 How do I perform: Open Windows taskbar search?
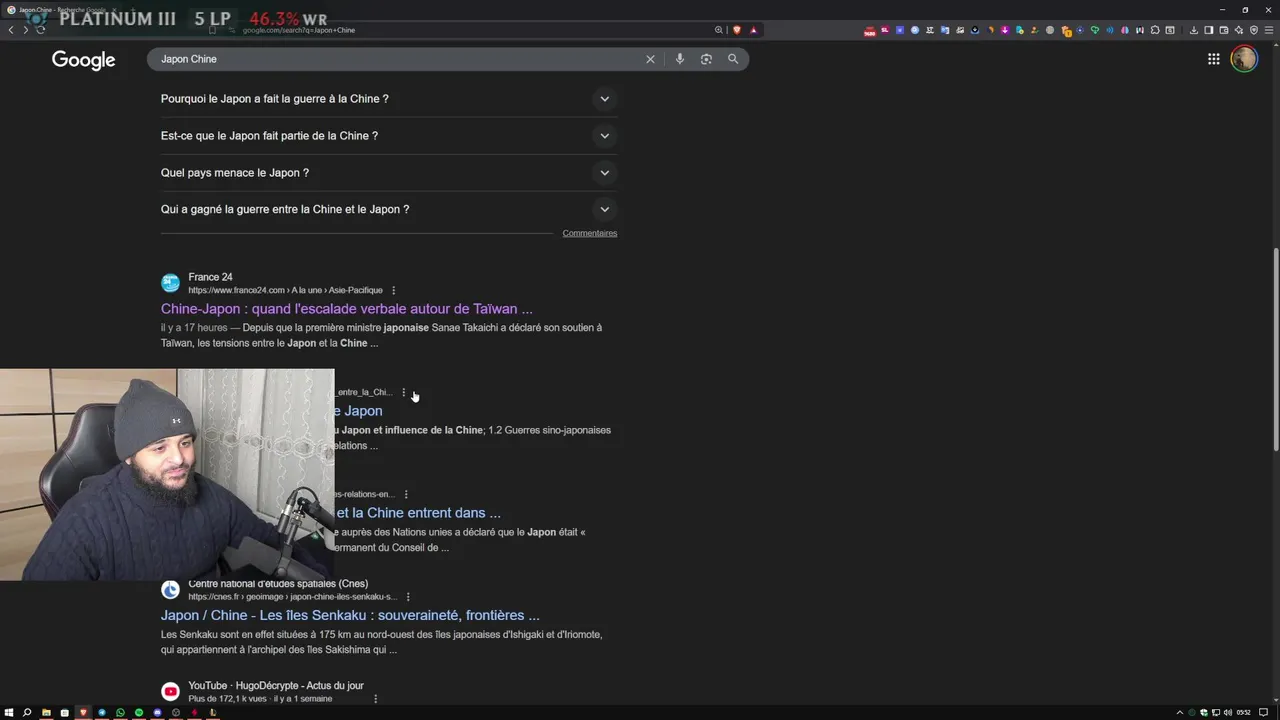[27, 713]
